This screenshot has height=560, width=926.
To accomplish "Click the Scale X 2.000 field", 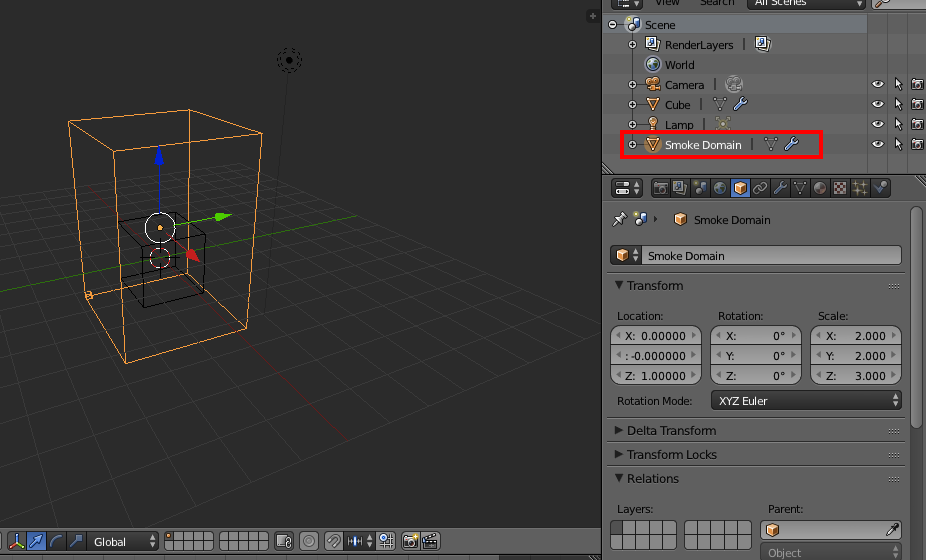I will tap(856, 336).
